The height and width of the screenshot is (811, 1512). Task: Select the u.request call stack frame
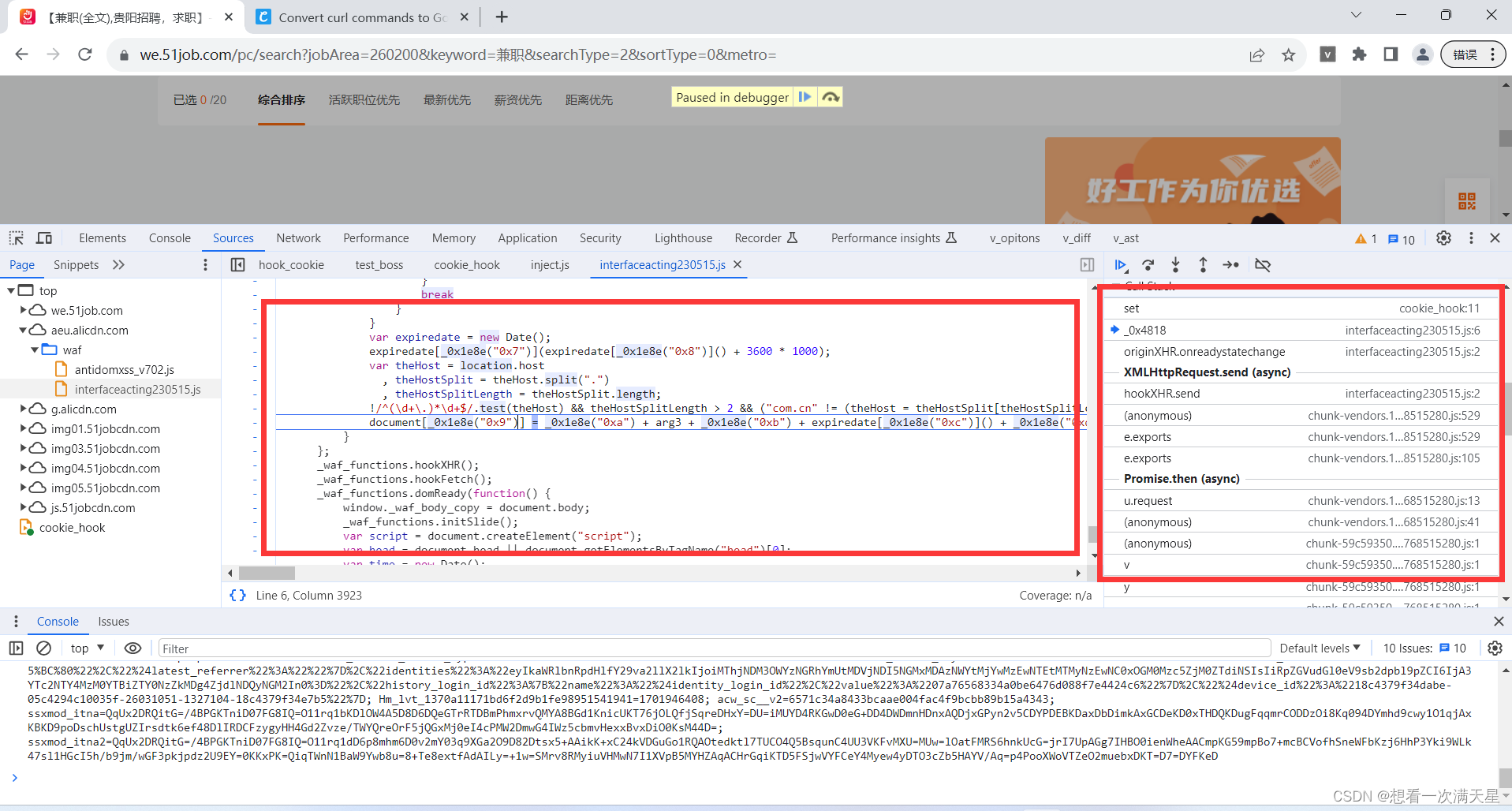[x=1301, y=501]
